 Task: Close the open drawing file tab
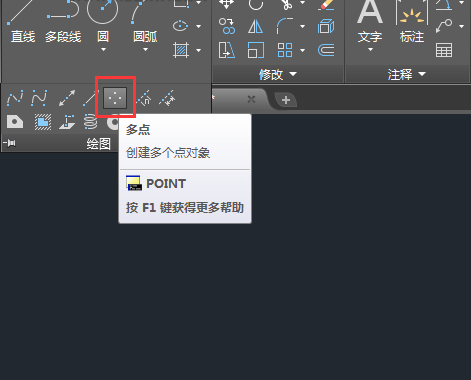[251, 99]
